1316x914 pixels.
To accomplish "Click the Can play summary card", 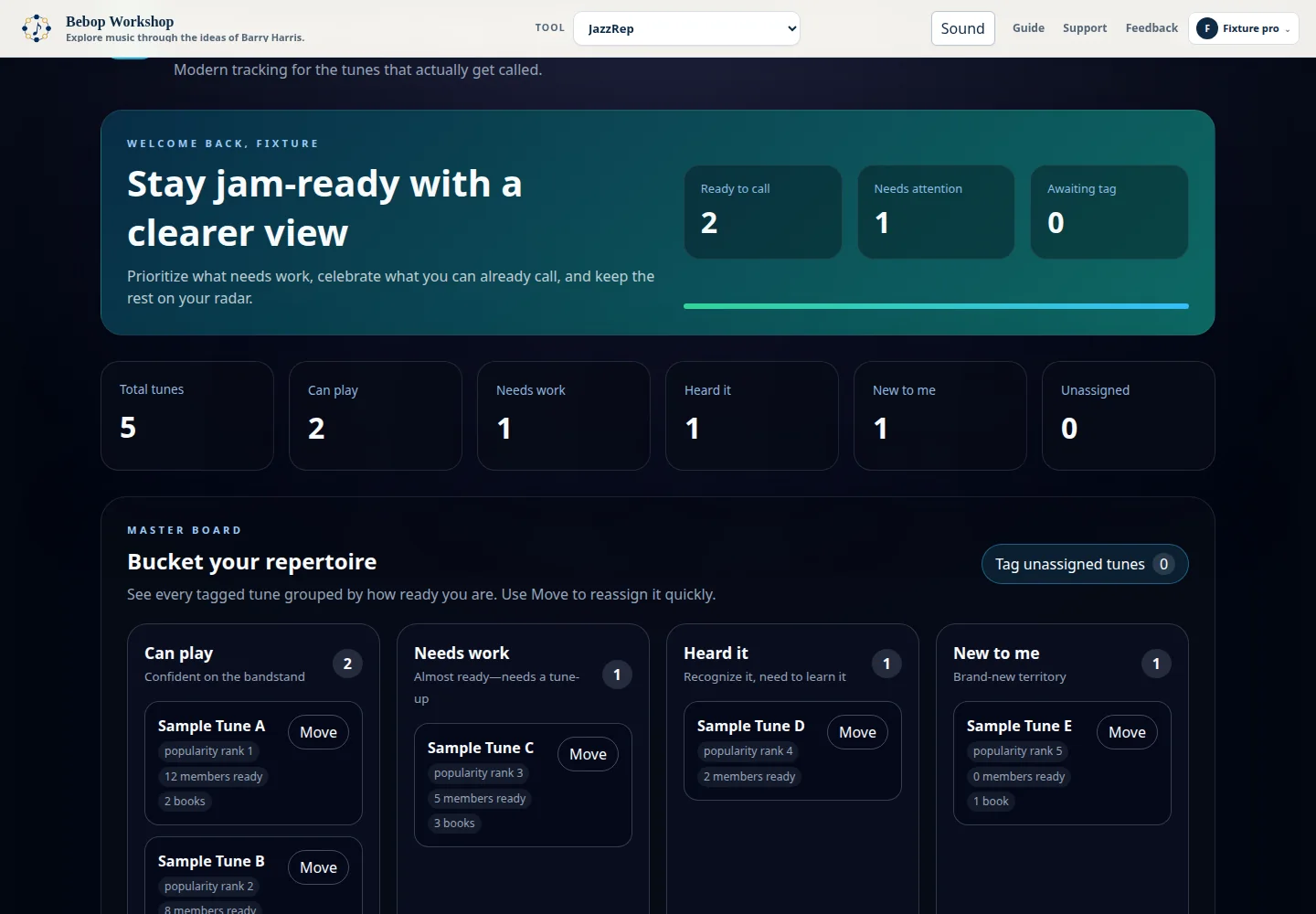I will 376,416.
